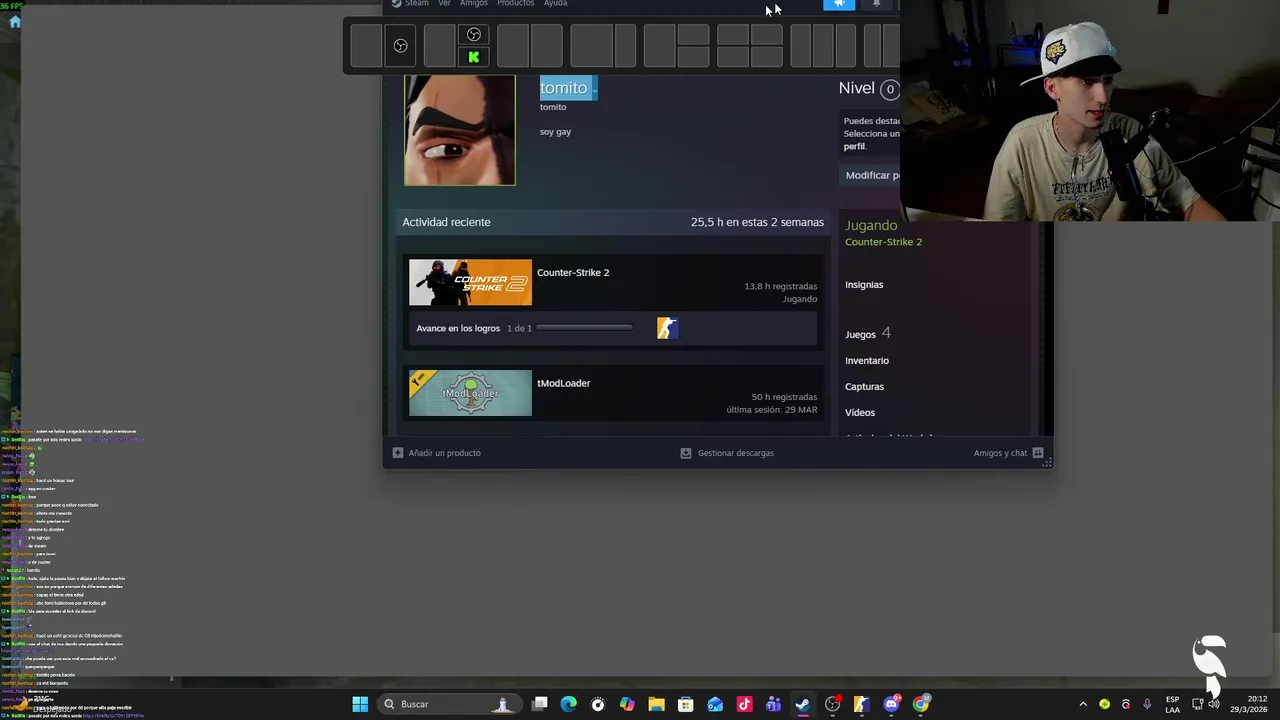The height and width of the screenshot is (720, 1280).
Task: Open the Counter-Strike 2 game banner
Action: (470, 282)
